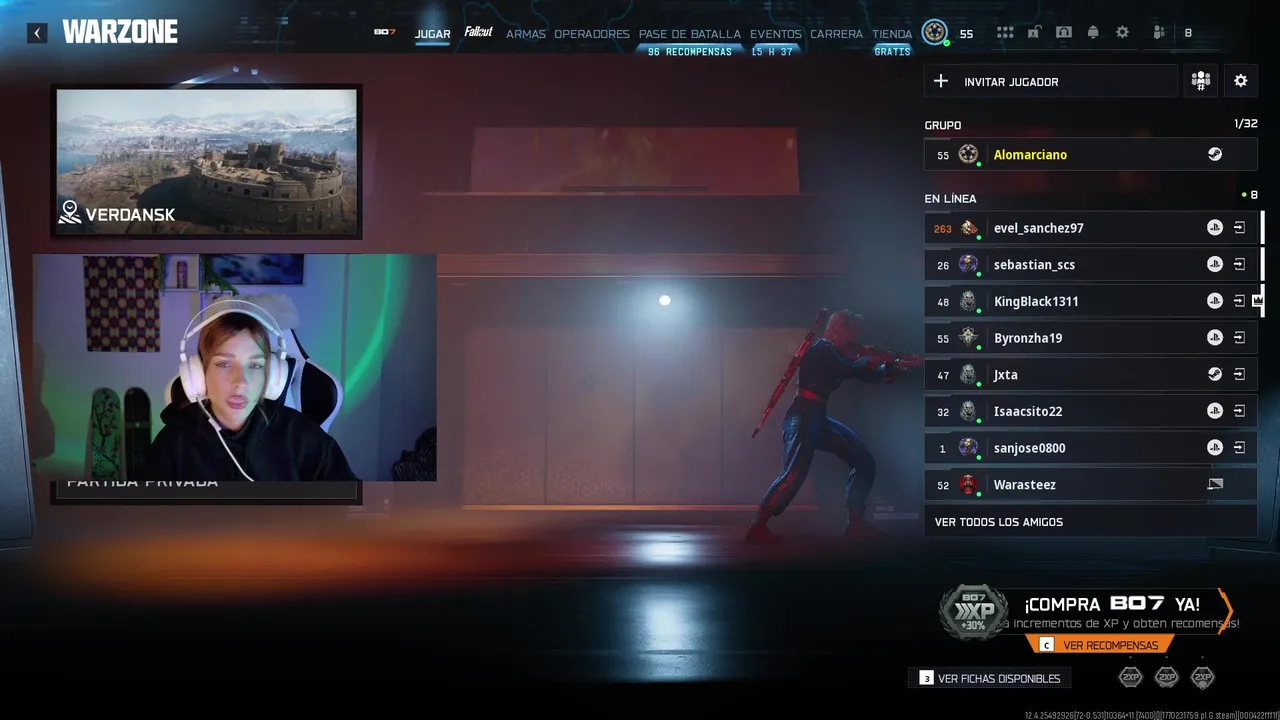
Task: Join sanjose0800 using the join icon
Action: click(1239, 448)
